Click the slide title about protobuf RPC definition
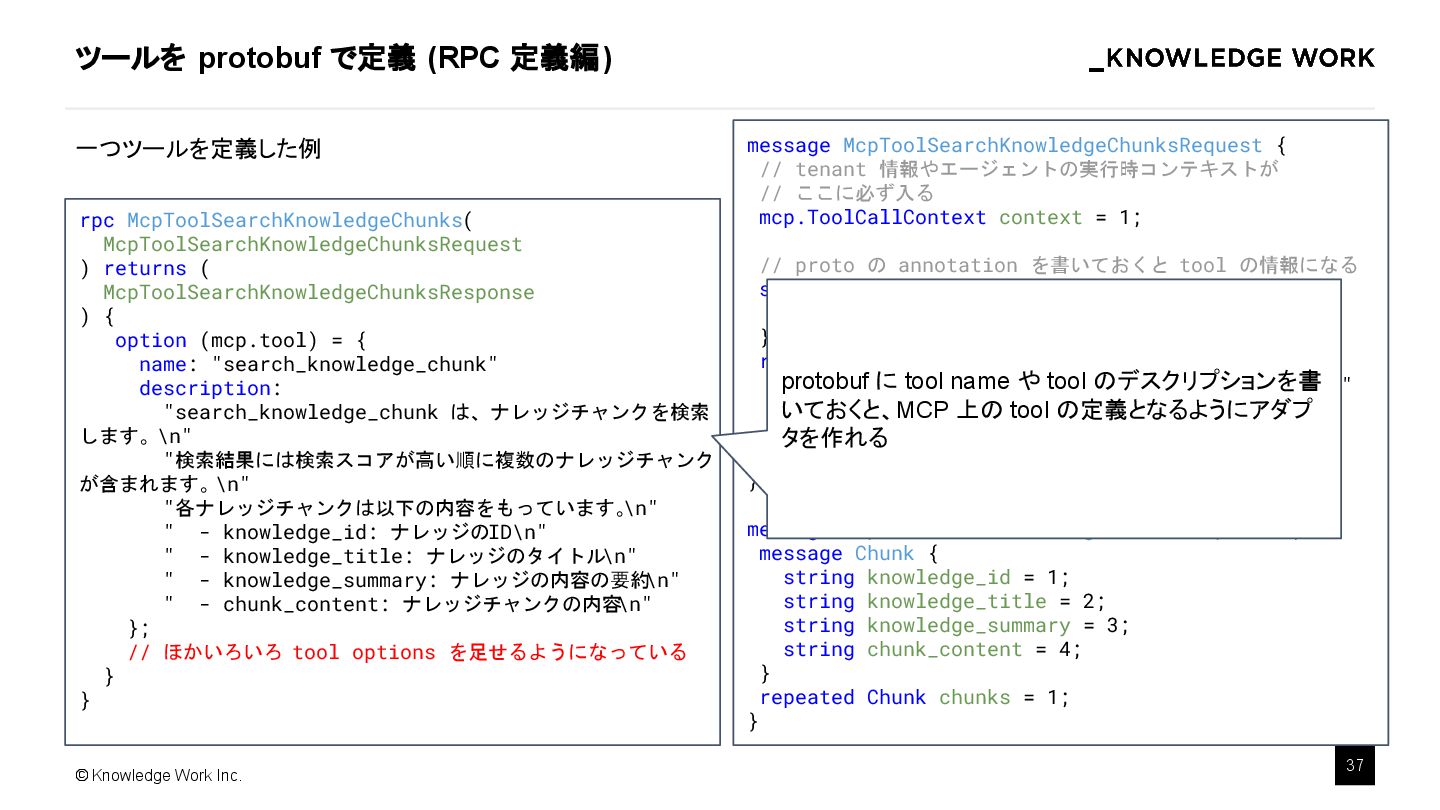This screenshot has height=810, width=1440. 344,60
